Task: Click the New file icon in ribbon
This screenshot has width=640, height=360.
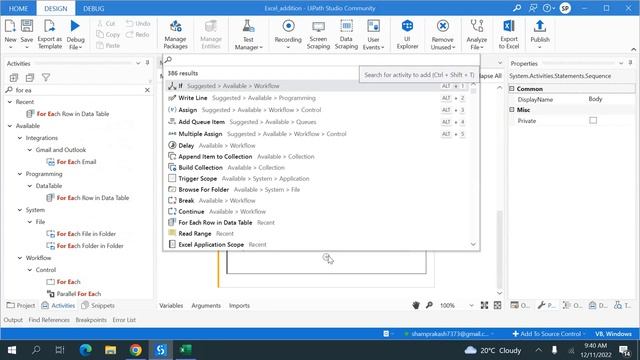Action: [10, 26]
